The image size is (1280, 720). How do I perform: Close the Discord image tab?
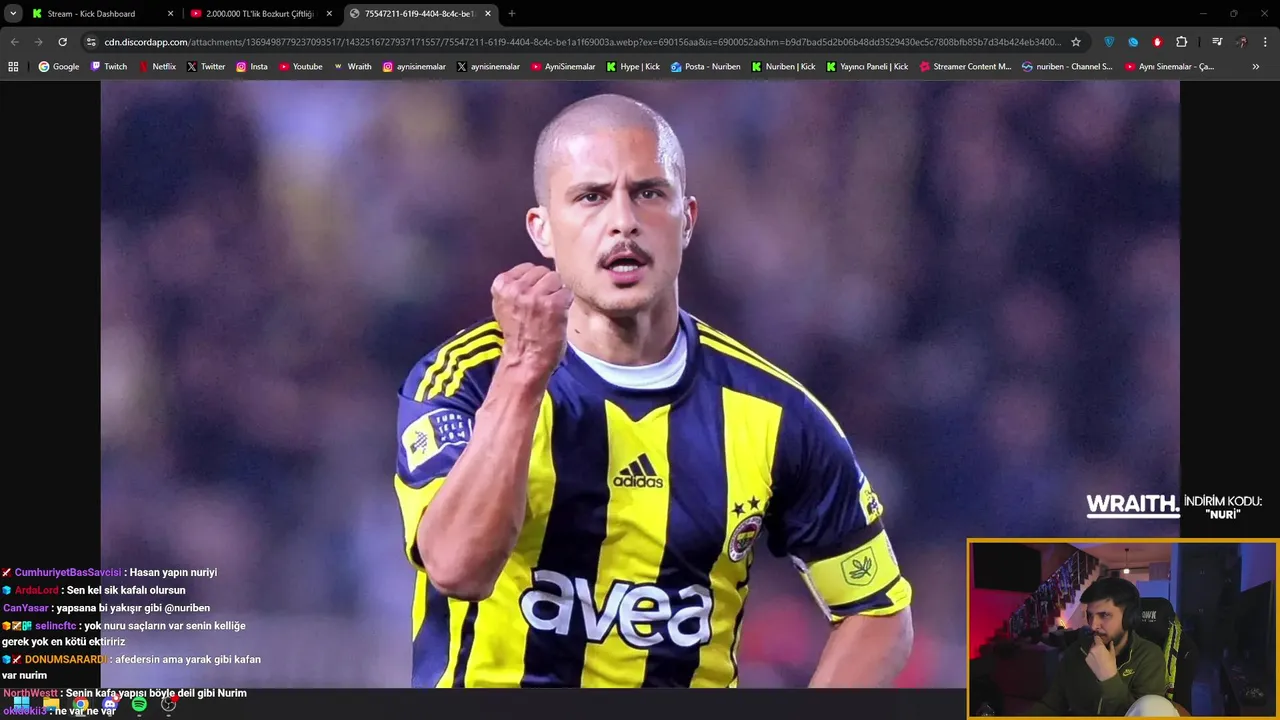tap(488, 14)
